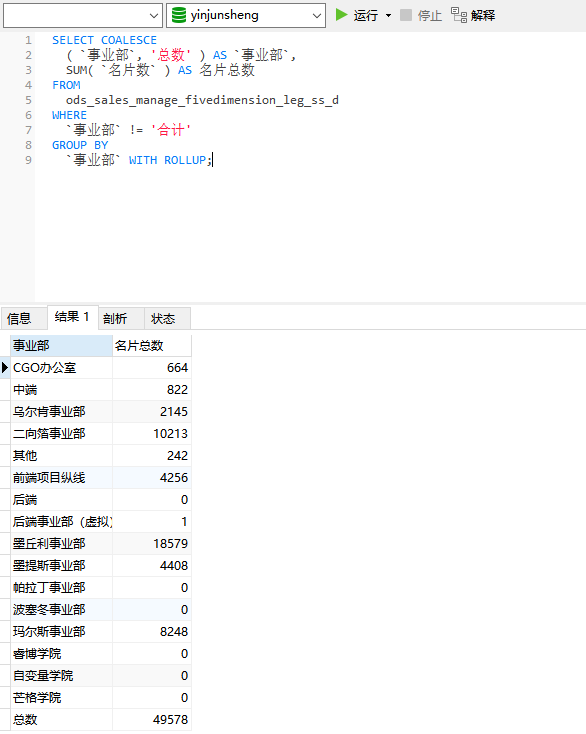This screenshot has width=586, height=734.
Task: Click the 事业部 column header
Action: pos(61,345)
